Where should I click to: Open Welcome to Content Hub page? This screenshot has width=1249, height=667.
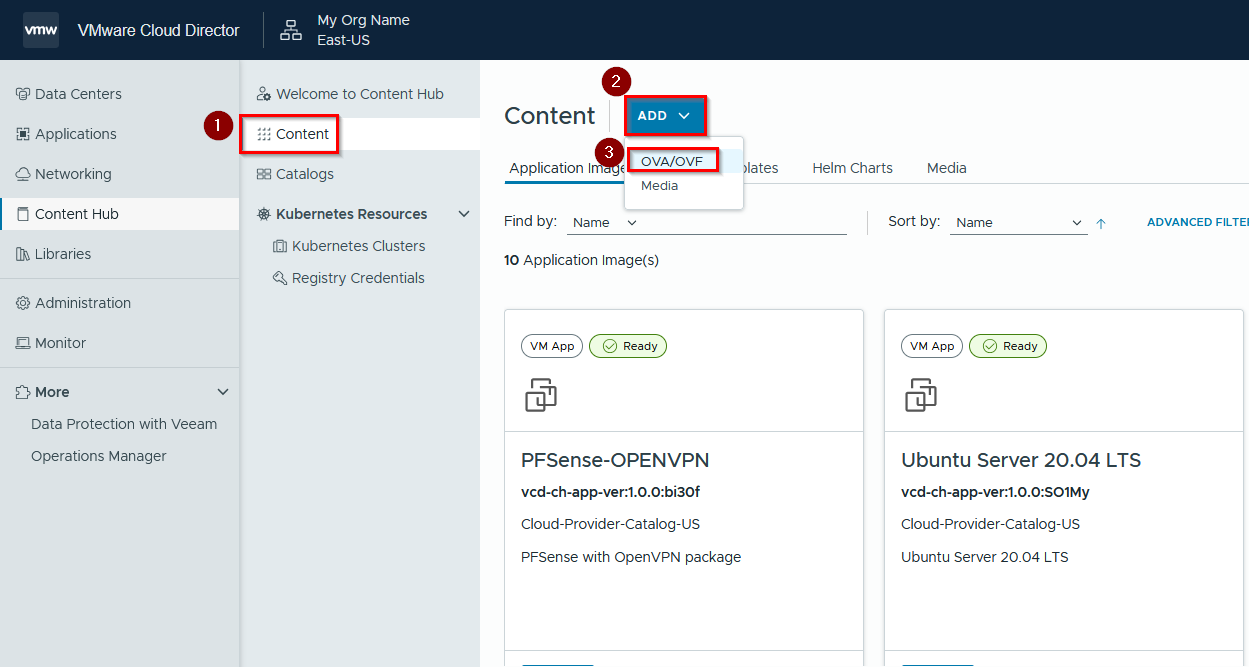[360, 94]
